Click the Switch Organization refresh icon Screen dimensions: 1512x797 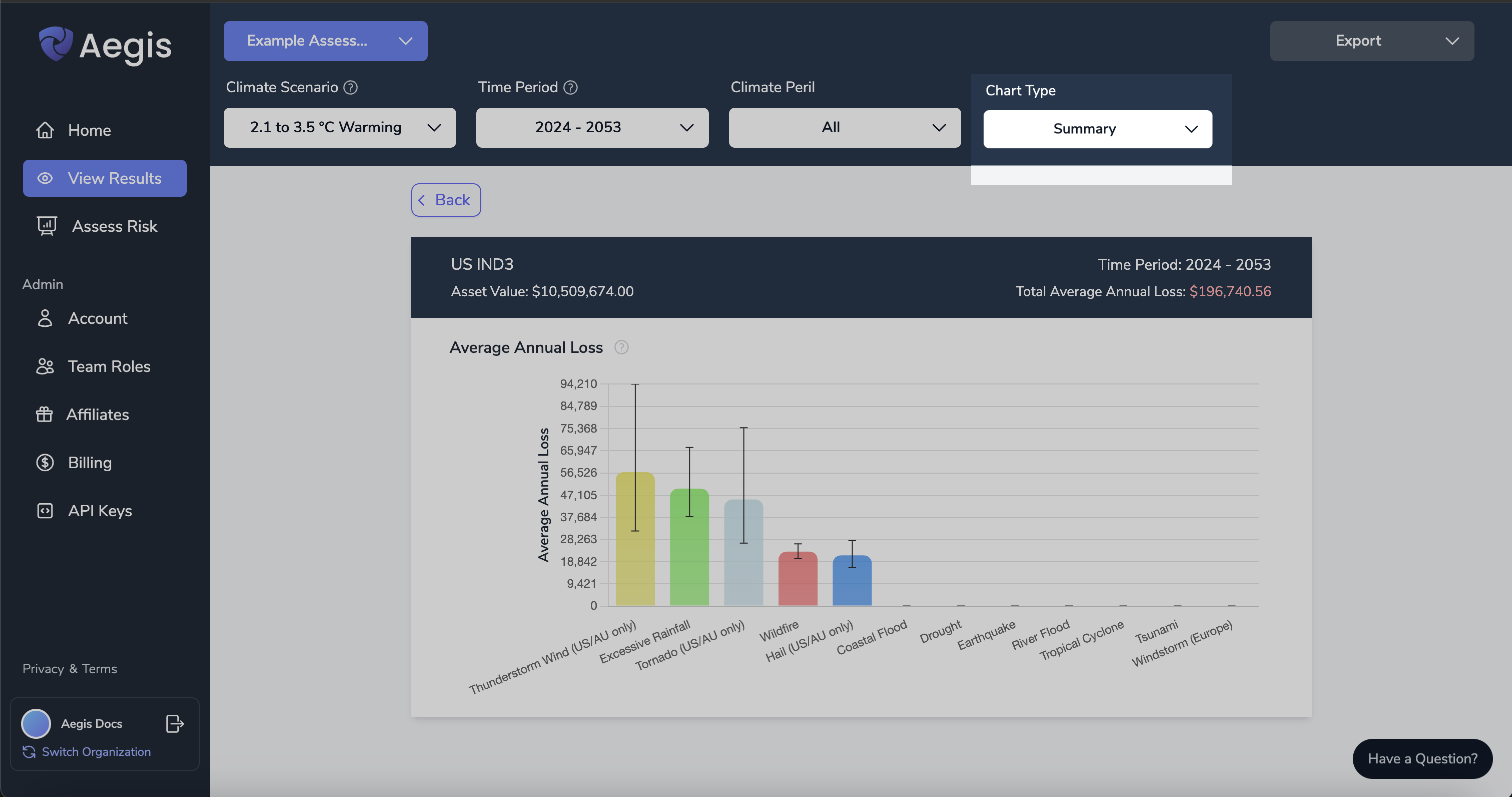[x=29, y=752]
